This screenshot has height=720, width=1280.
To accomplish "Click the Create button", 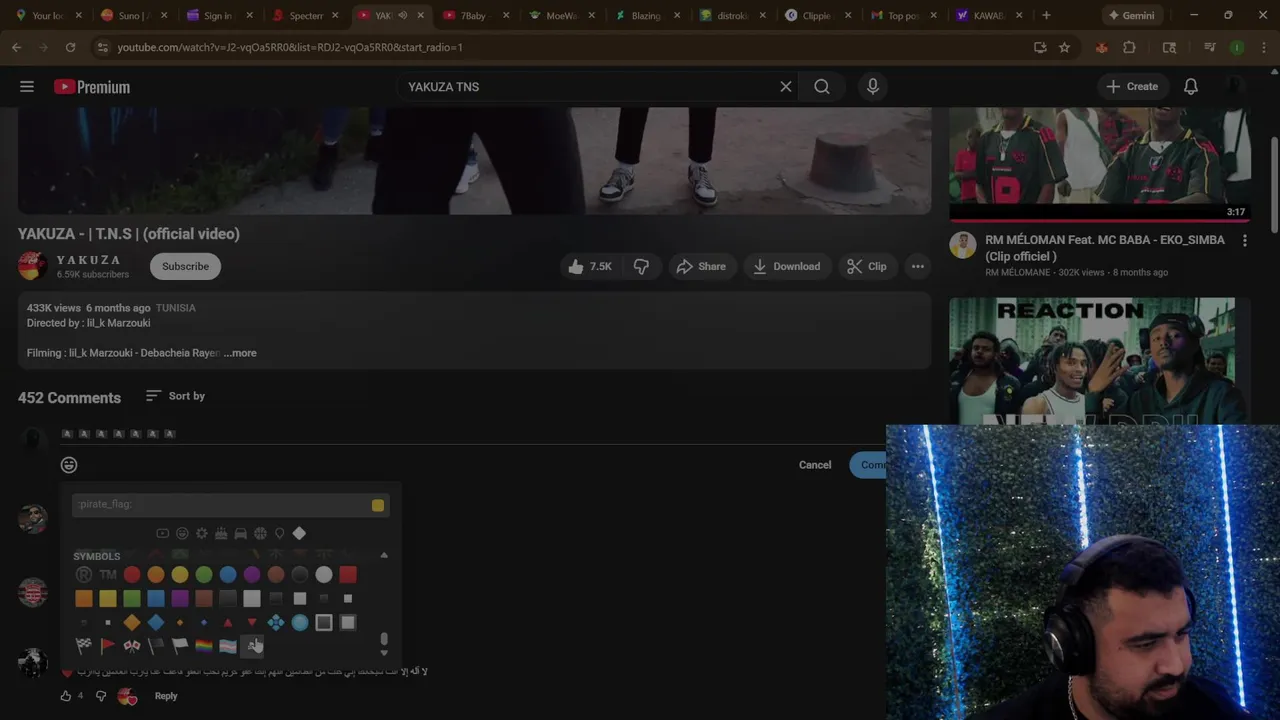I will tap(1132, 87).
